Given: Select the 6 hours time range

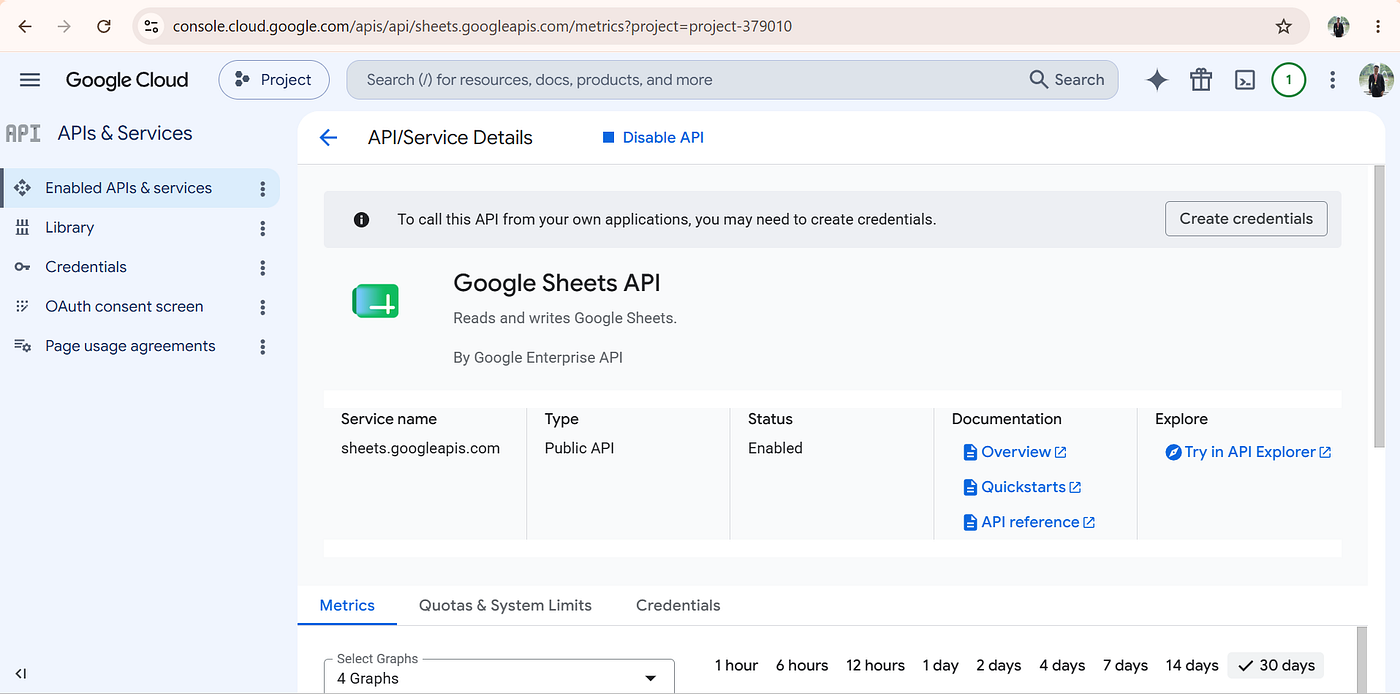Looking at the screenshot, I should pyautogui.click(x=802, y=665).
